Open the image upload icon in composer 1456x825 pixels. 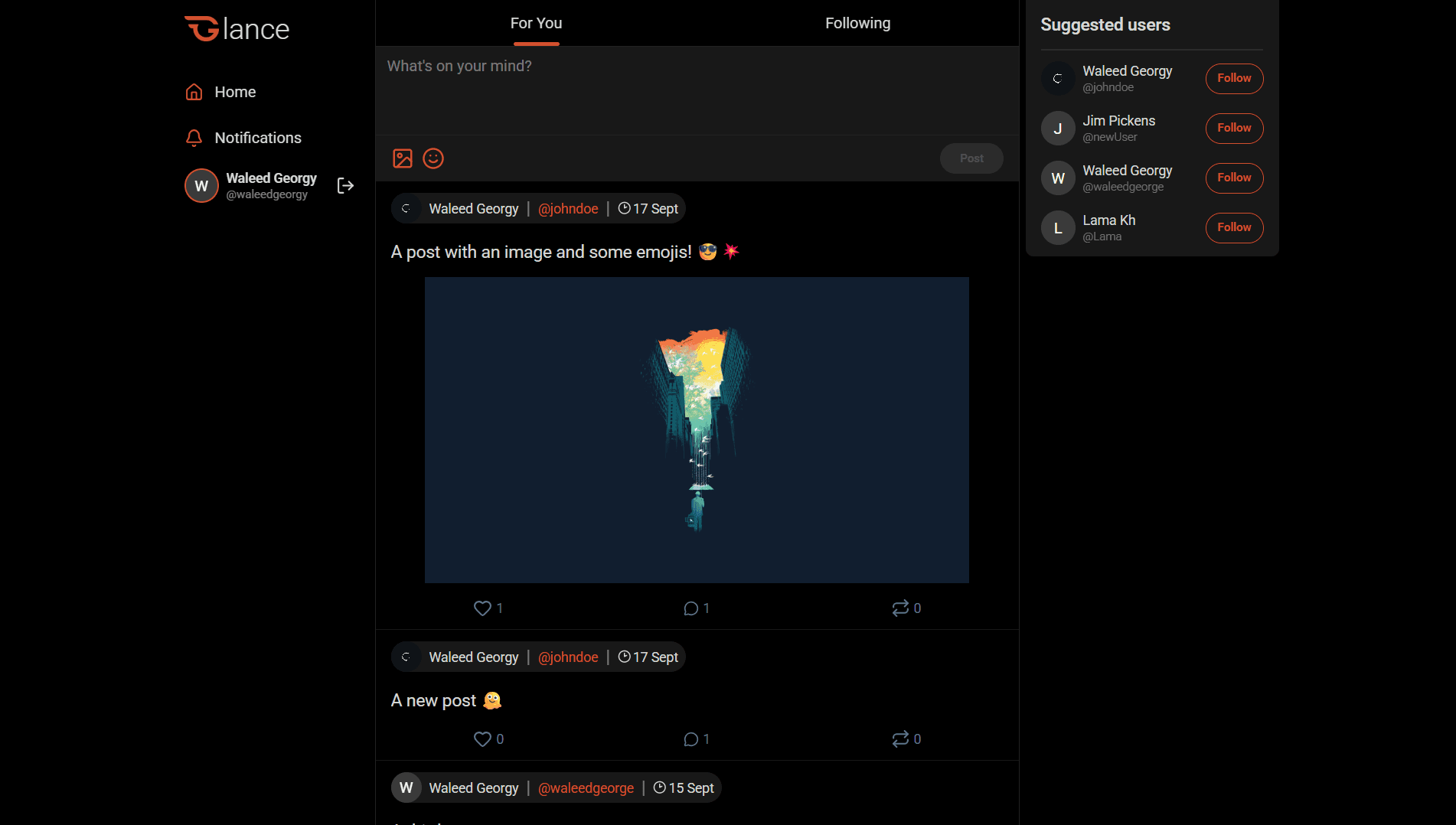pos(402,158)
